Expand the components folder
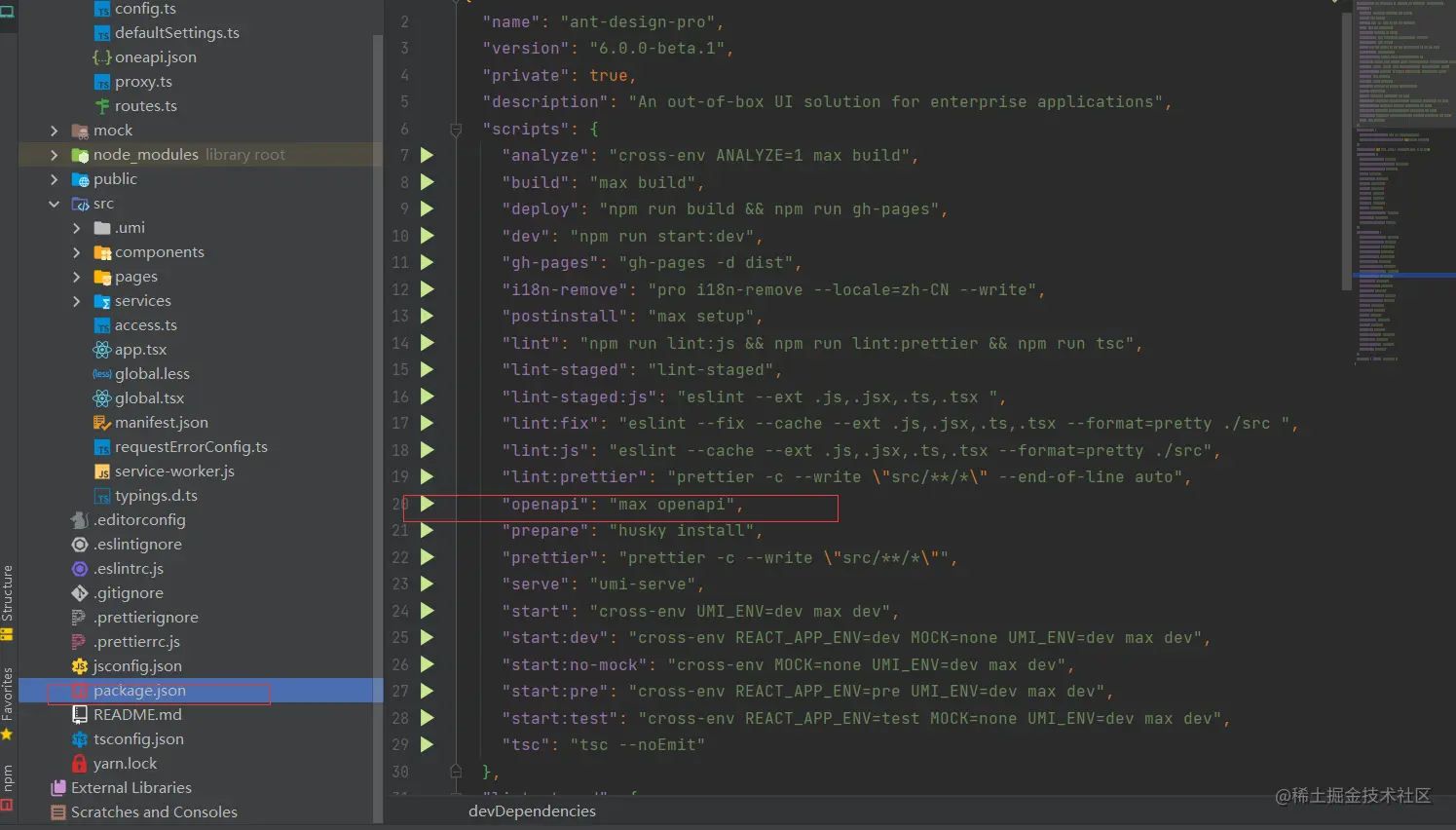The height and width of the screenshot is (830, 1456). pos(77,252)
